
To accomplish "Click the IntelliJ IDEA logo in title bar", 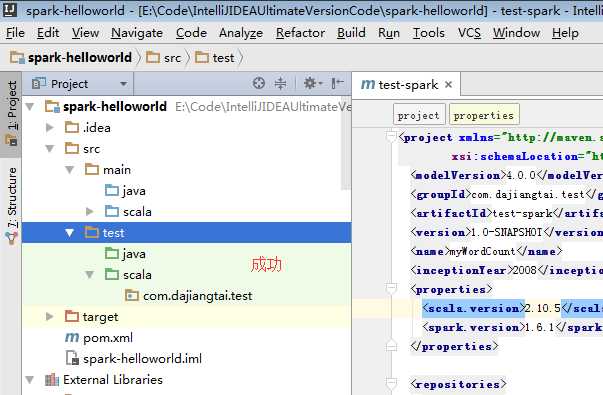I will (10, 9).
